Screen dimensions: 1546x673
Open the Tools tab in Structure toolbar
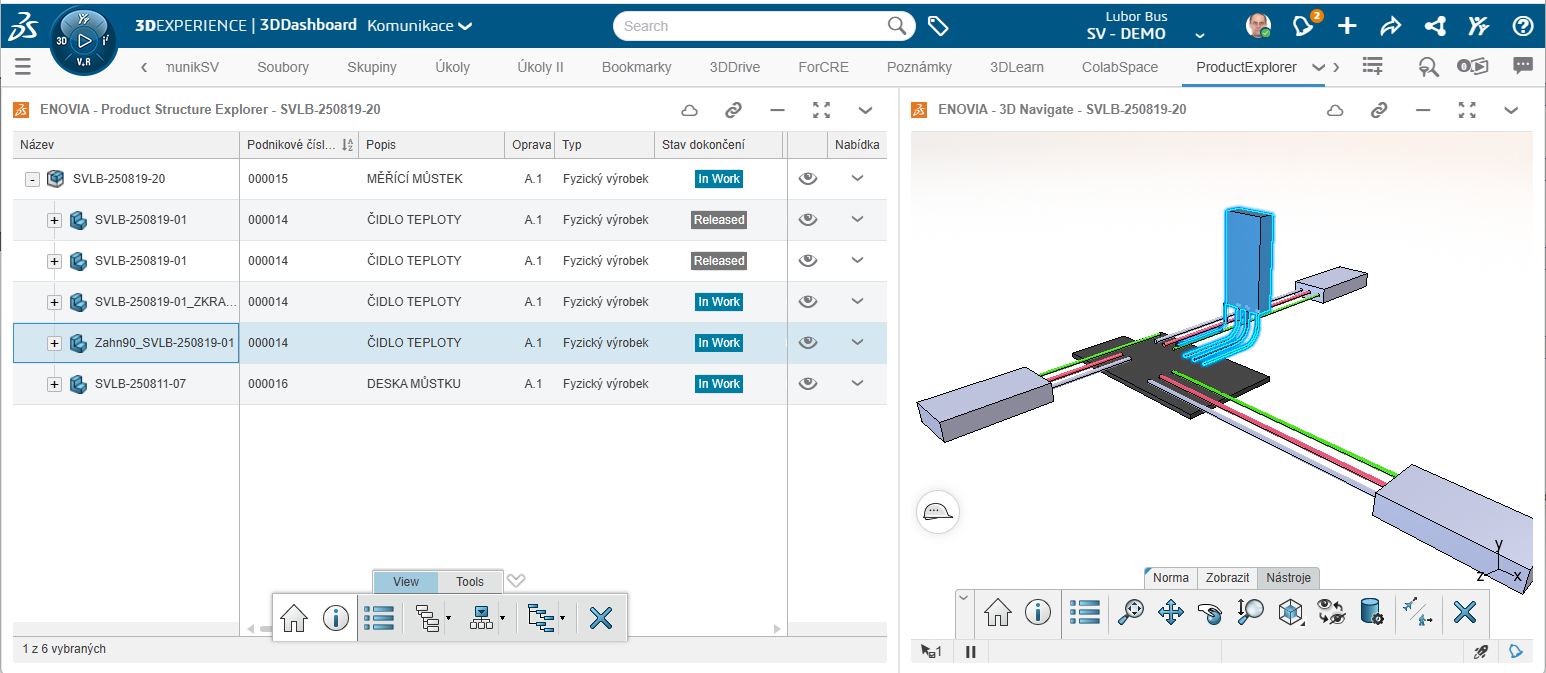point(470,582)
